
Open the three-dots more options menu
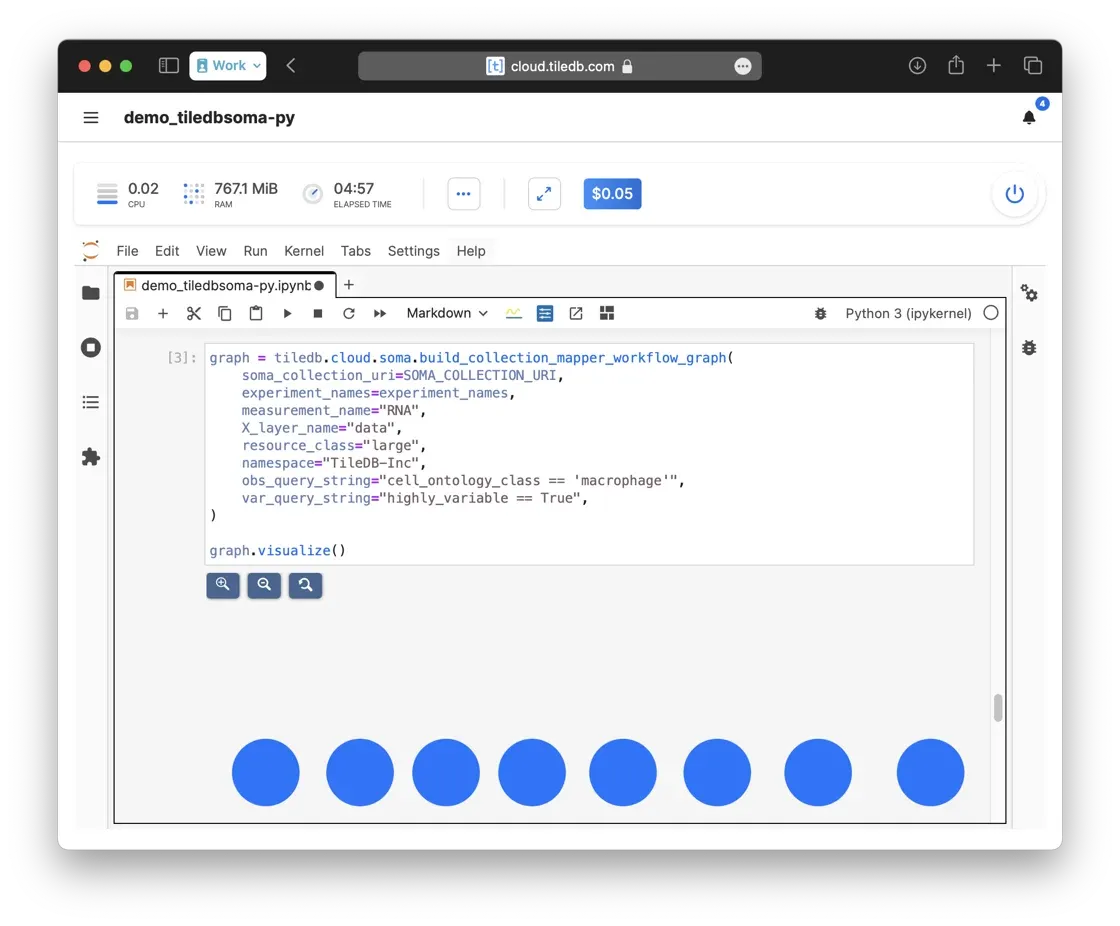pyautogui.click(x=463, y=194)
